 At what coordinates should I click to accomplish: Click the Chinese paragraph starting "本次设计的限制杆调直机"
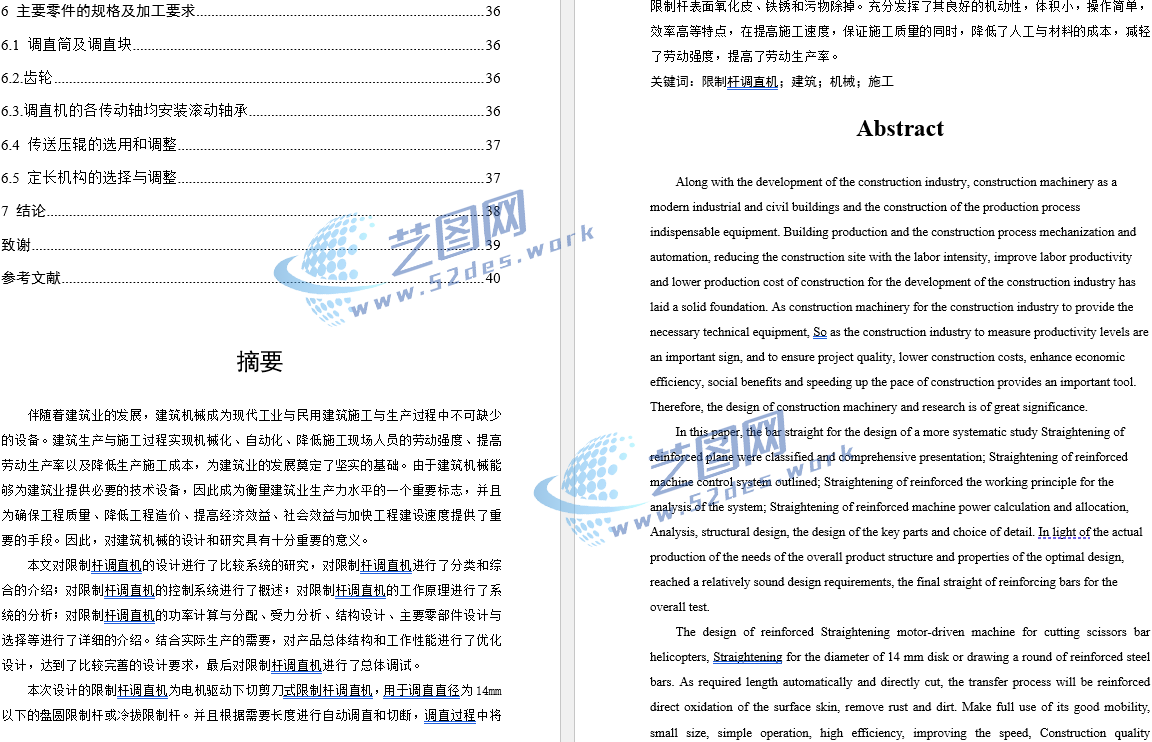click(251, 702)
